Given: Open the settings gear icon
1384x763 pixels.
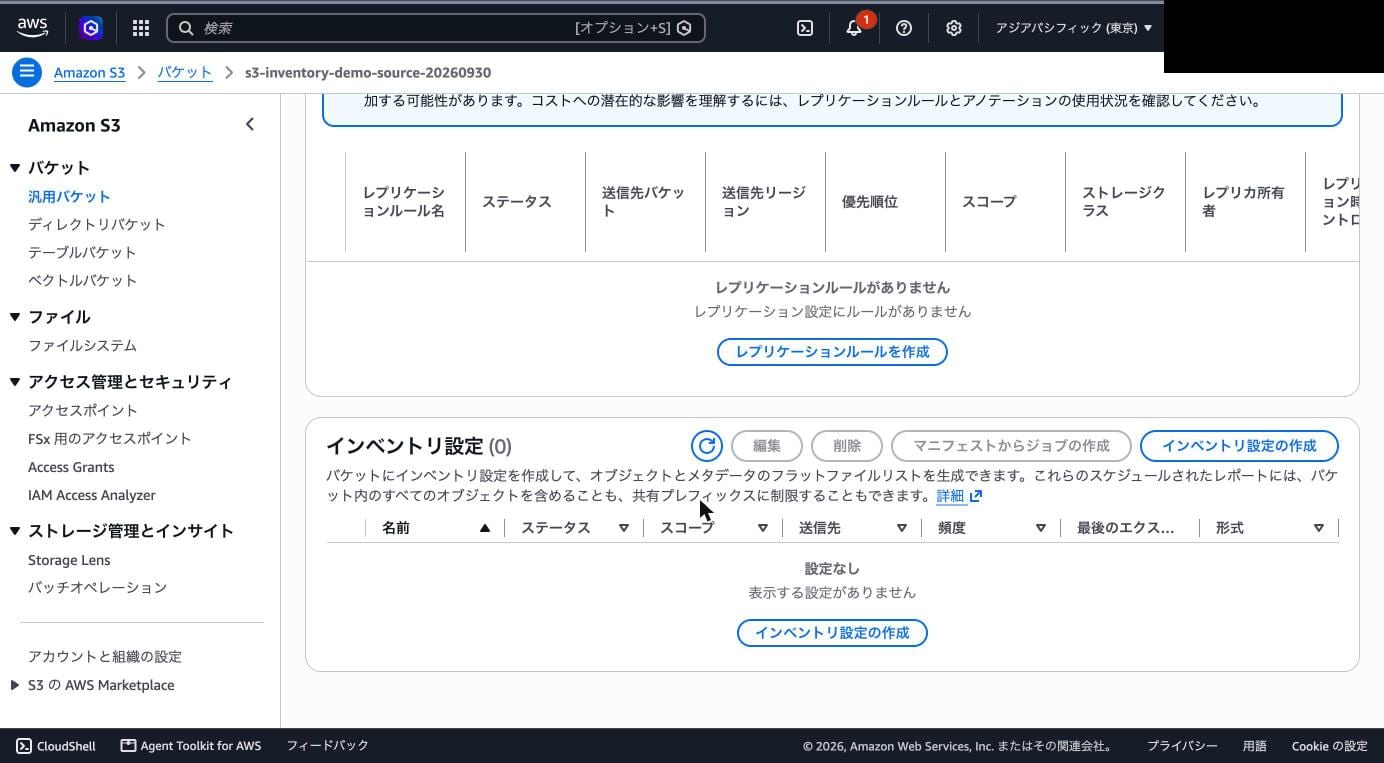Looking at the screenshot, I should click(x=954, y=28).
